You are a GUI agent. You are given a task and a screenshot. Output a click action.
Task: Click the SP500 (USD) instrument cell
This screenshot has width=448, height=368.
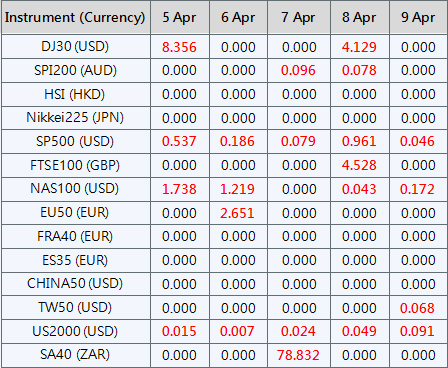click(76, 141)
